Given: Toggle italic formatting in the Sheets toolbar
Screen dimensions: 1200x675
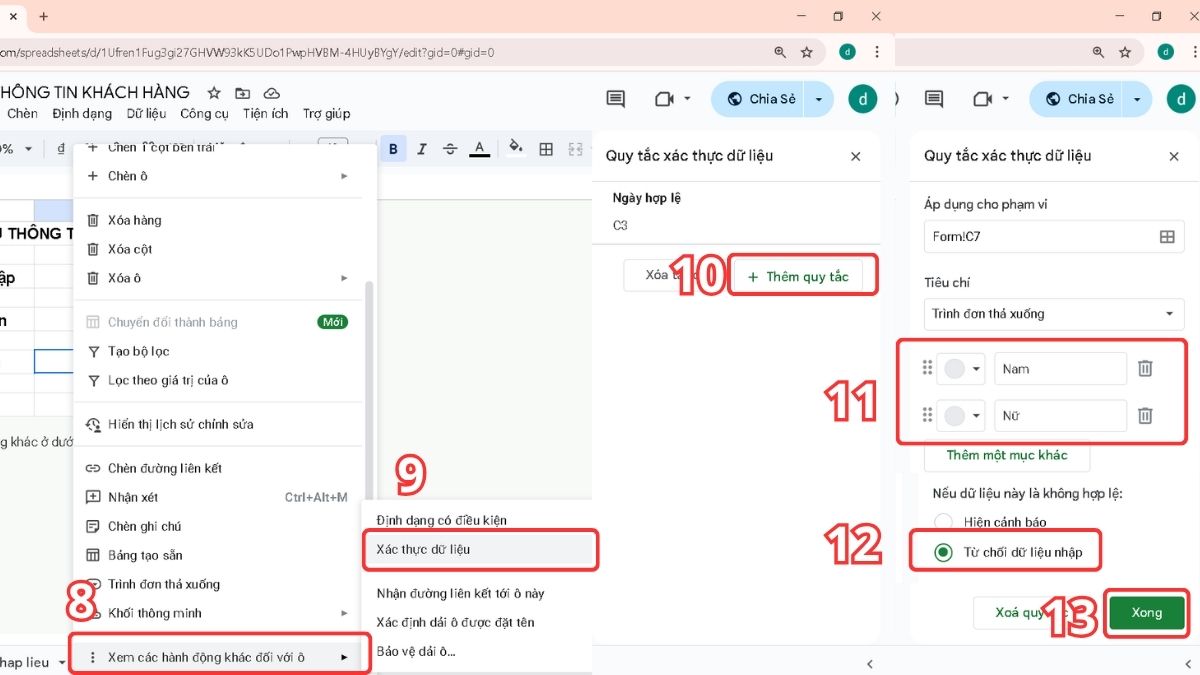Looking at the screenshot, I should click(x=422, y=149).
